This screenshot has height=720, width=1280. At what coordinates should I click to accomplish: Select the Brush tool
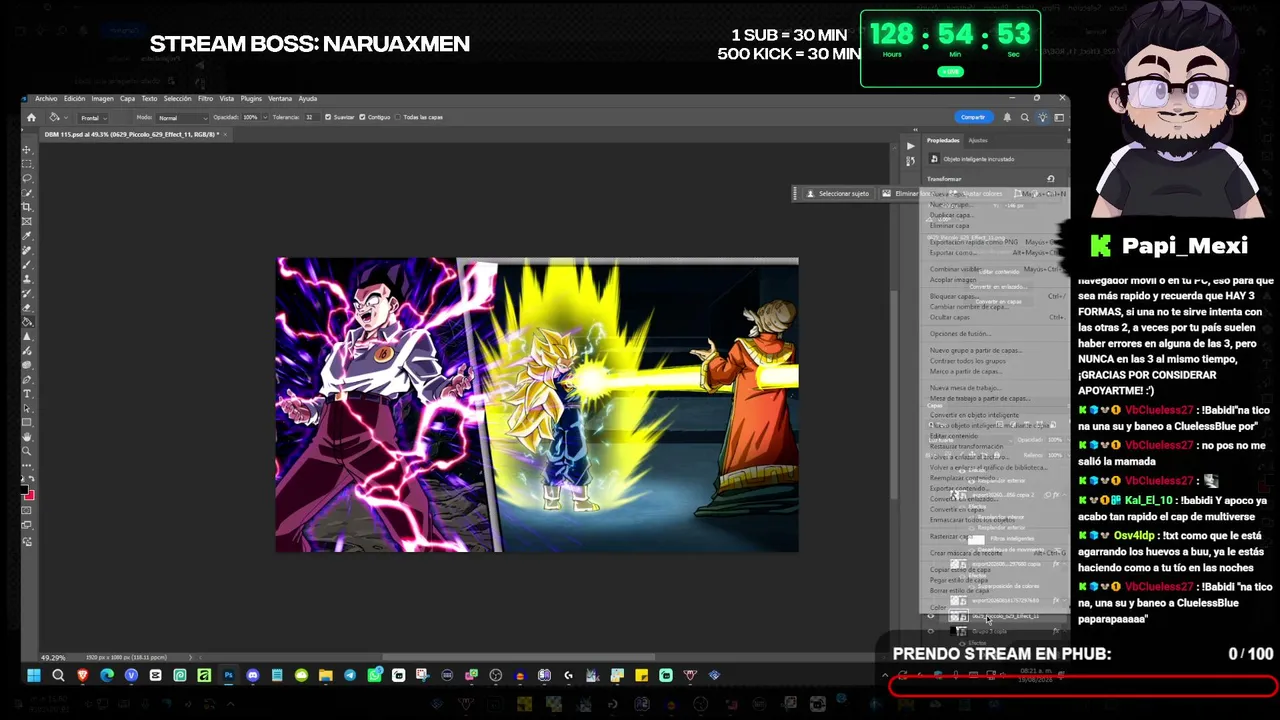pyautogui.click(x=27, y=264)
